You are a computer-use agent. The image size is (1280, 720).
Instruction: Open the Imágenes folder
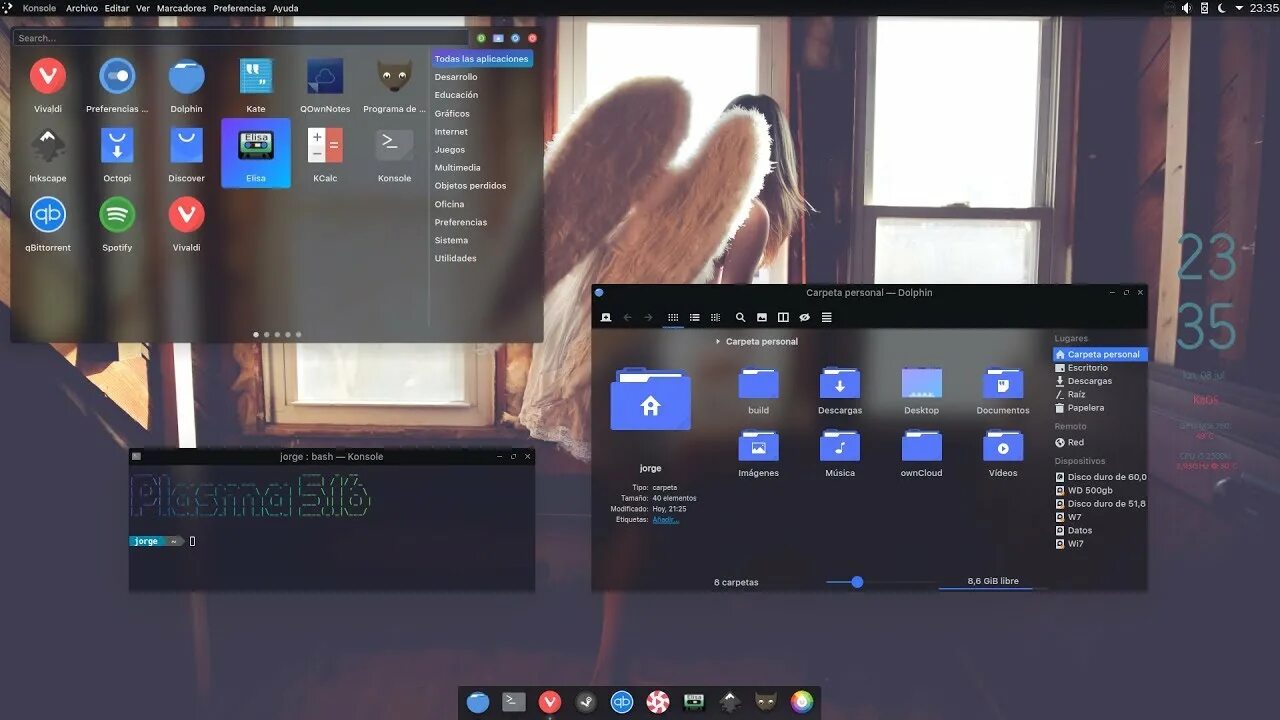758,453
